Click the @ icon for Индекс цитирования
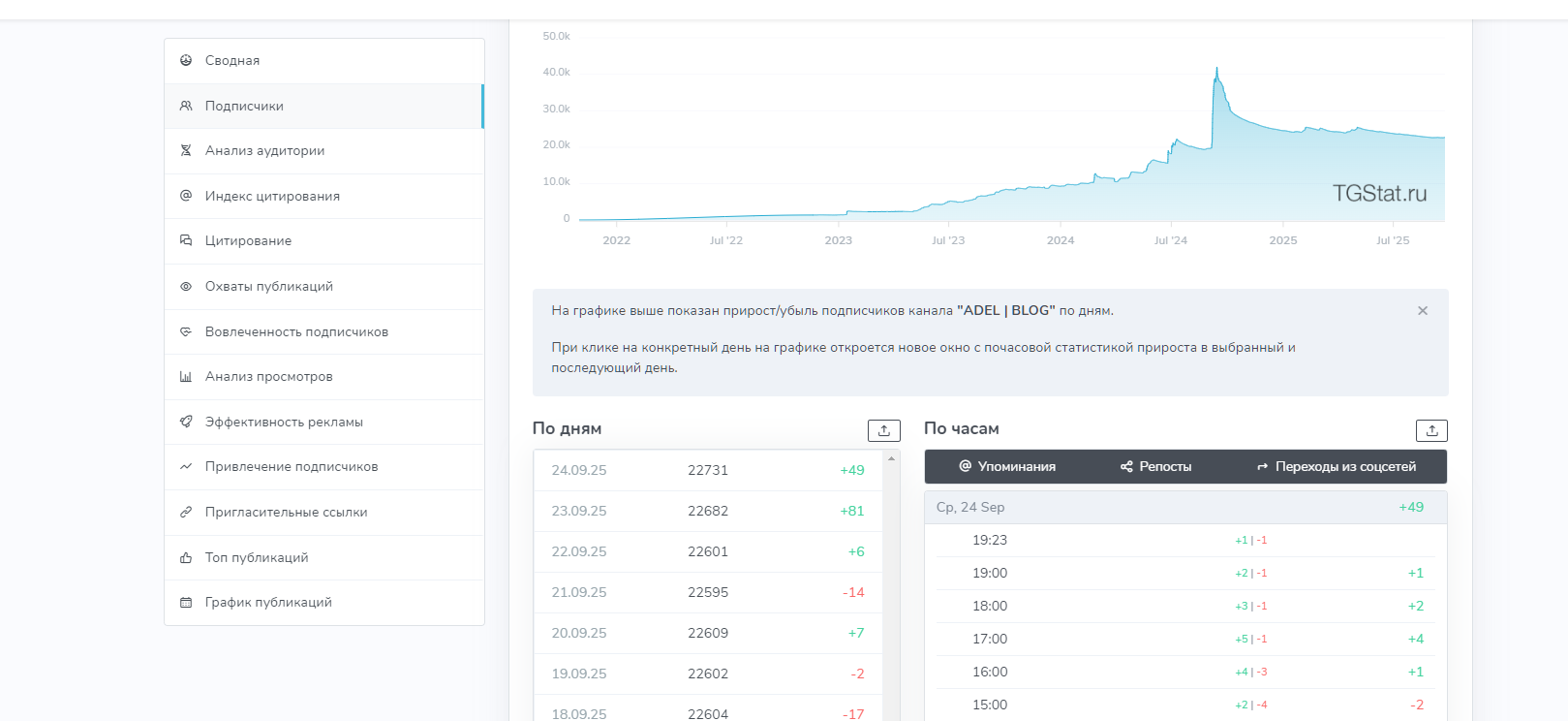The height and width of the screenshot is (721, 1568). (186, 196)
